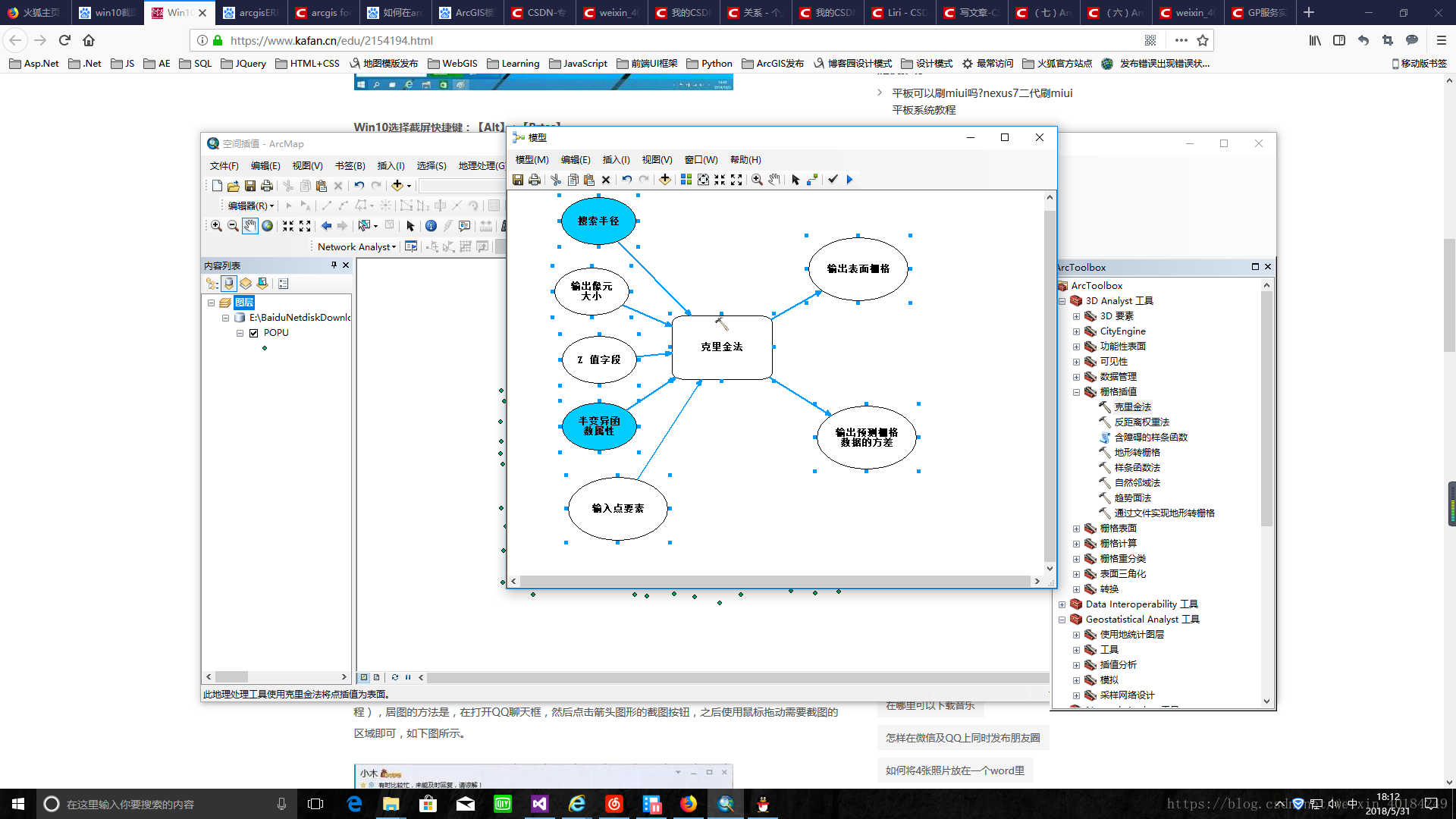The height and width of the screenshot is (819, 1456).
Task: Open the 编辑器(R) editor dropdown
Action: [x=251, y=206]
